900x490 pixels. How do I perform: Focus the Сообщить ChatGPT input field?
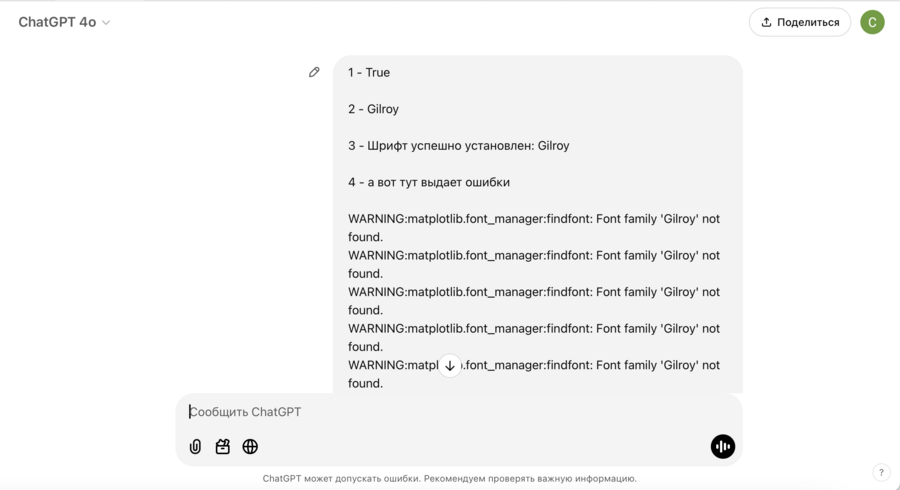pyautogui.click(x=440, y=412)
